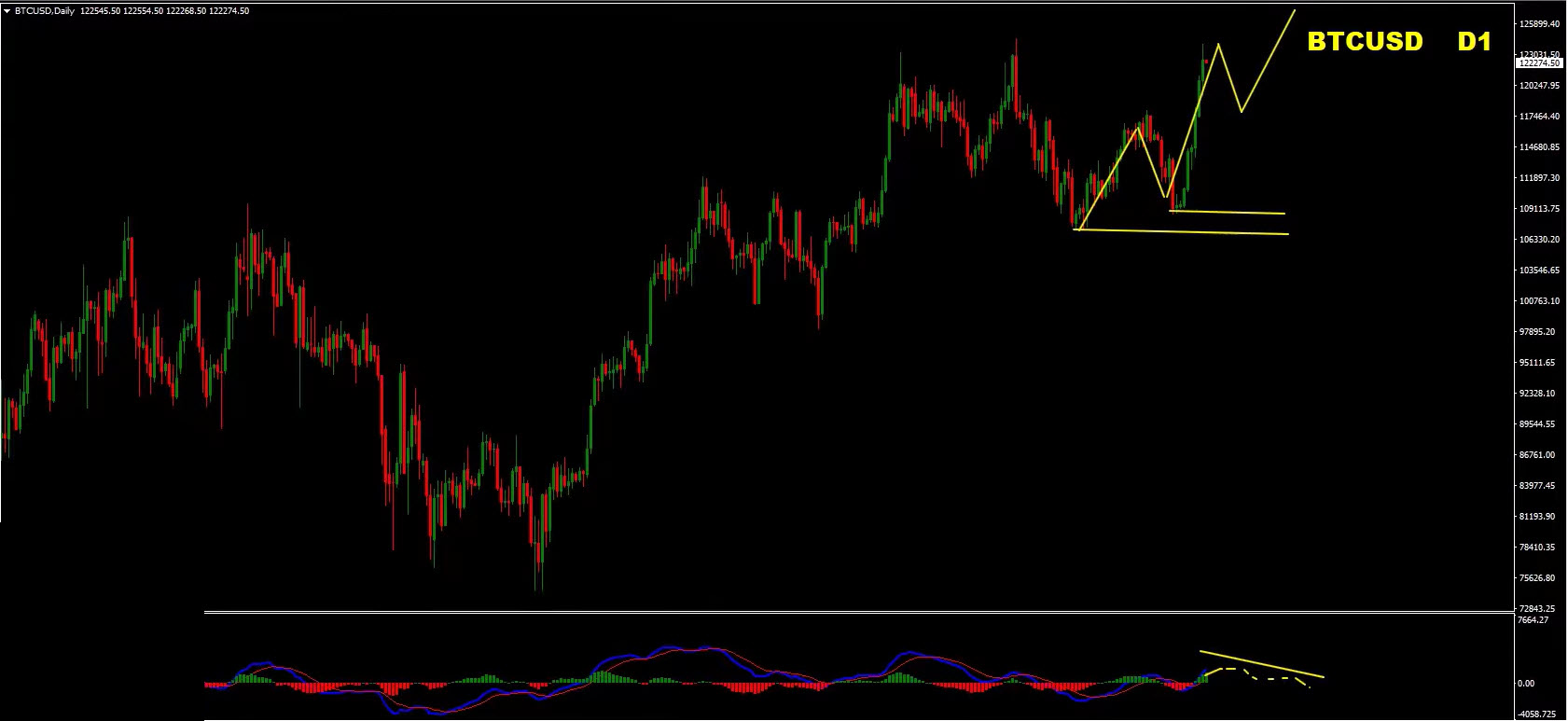Click the BTCUSD,Daily chart title
Viewport: 1568px width, 721px height.
coord(45,11)
